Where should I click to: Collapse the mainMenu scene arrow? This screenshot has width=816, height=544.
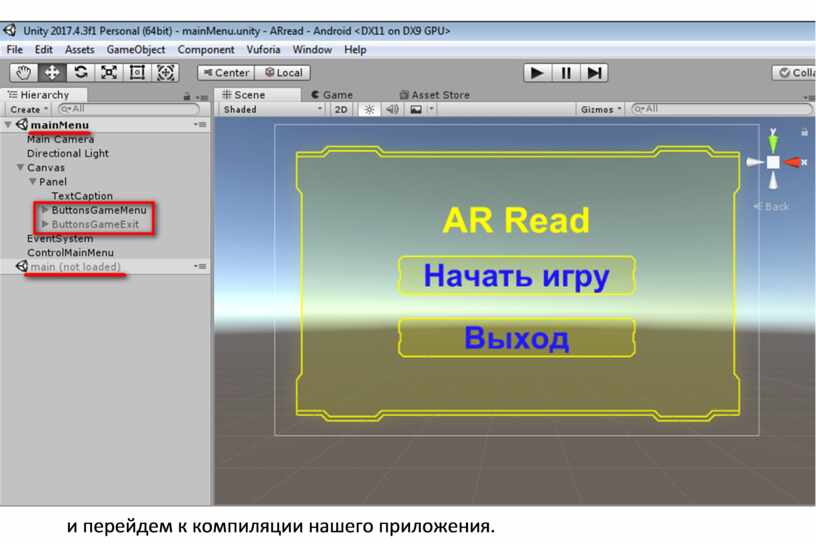click(8, 125)
